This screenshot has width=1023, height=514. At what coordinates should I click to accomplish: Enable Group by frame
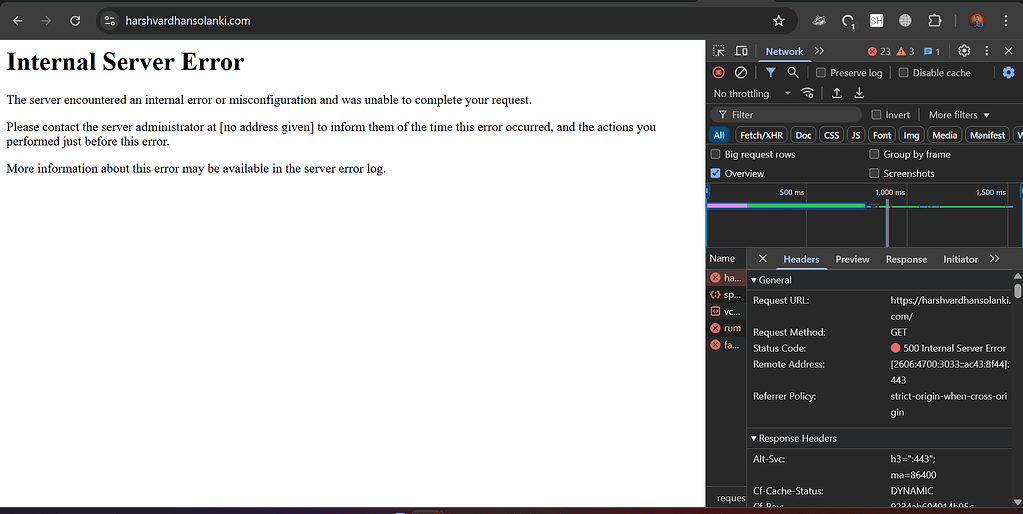point(874,154)
